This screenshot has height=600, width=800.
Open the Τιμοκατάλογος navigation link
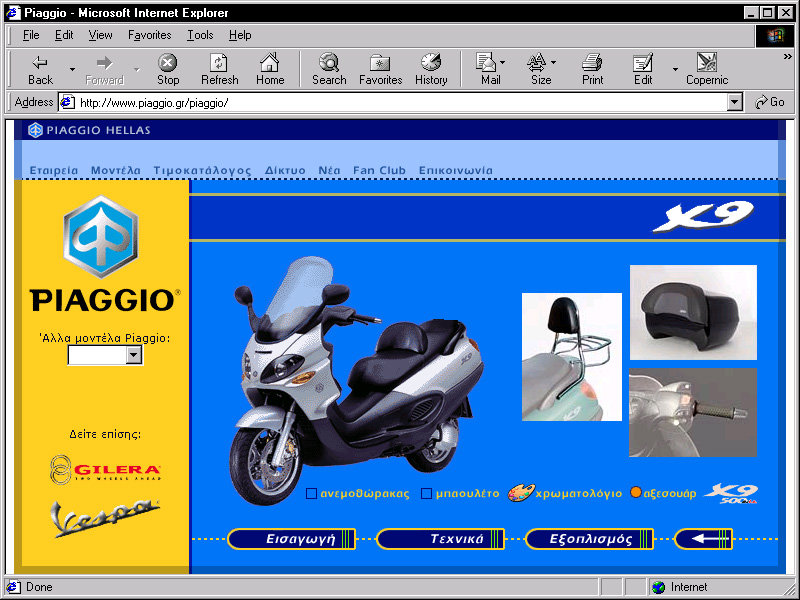coord(203,170)
